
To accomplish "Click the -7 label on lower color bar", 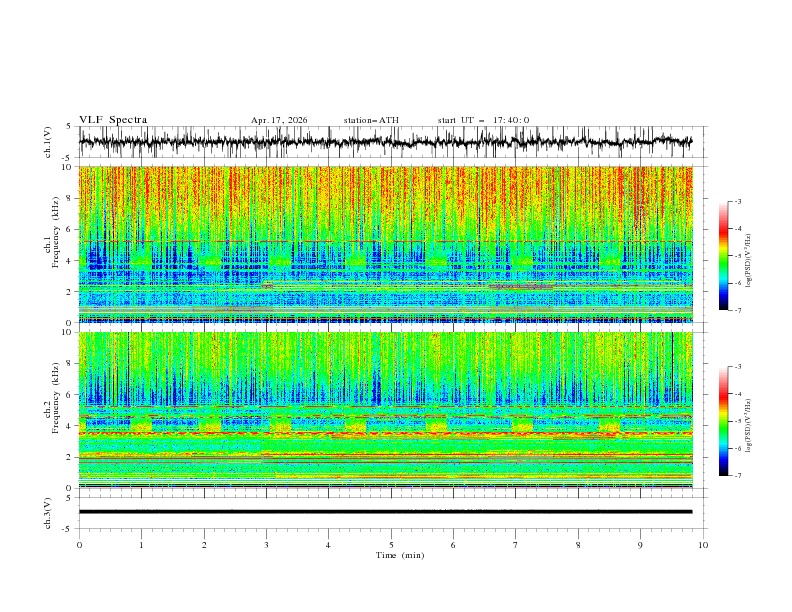I will pos(737,476).
